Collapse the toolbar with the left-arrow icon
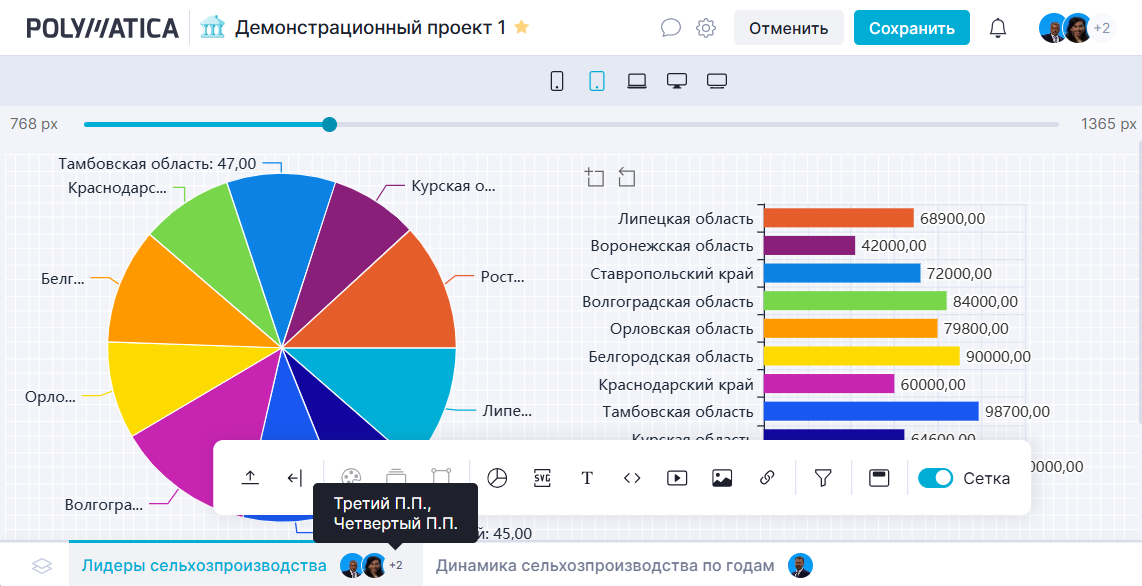The width and height of the screenshot is (1142, 586). click(x=294, y=478)
